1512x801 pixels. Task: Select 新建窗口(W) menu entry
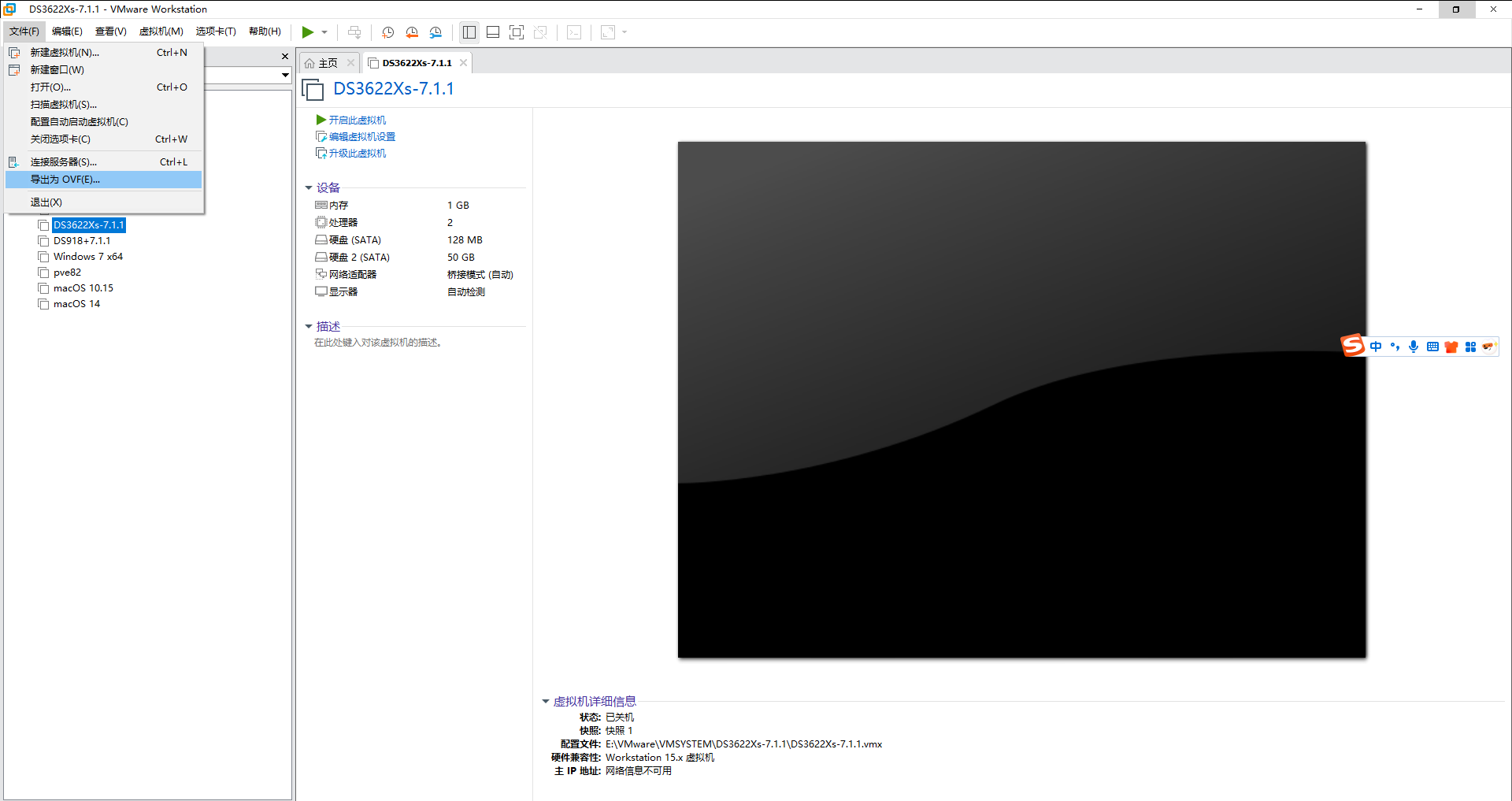(x=104, y=70)
